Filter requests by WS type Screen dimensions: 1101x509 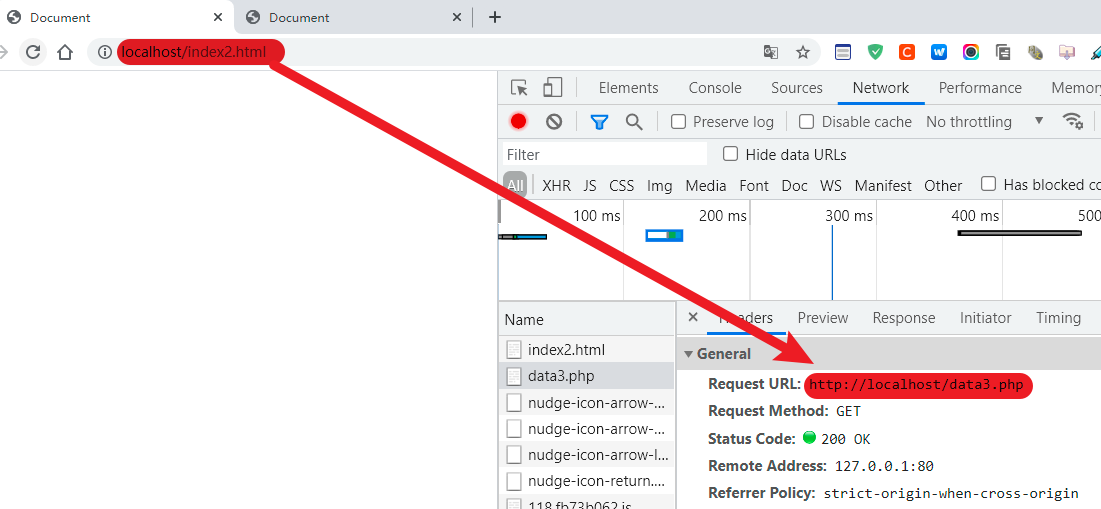[x=831, y=185]
